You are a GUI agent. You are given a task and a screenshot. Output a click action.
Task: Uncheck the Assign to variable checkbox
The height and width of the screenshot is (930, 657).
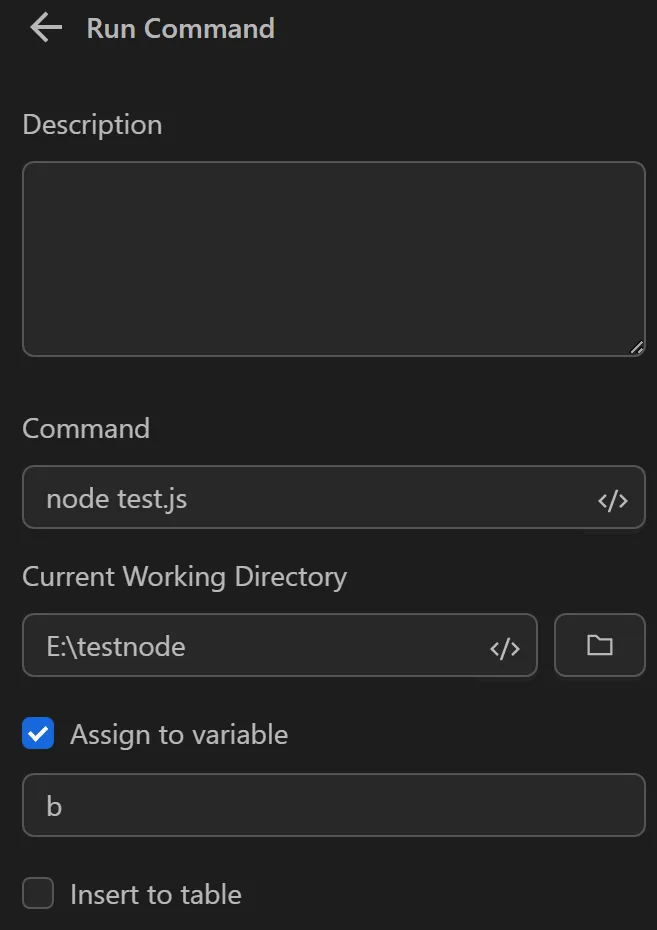coord(38,734)
